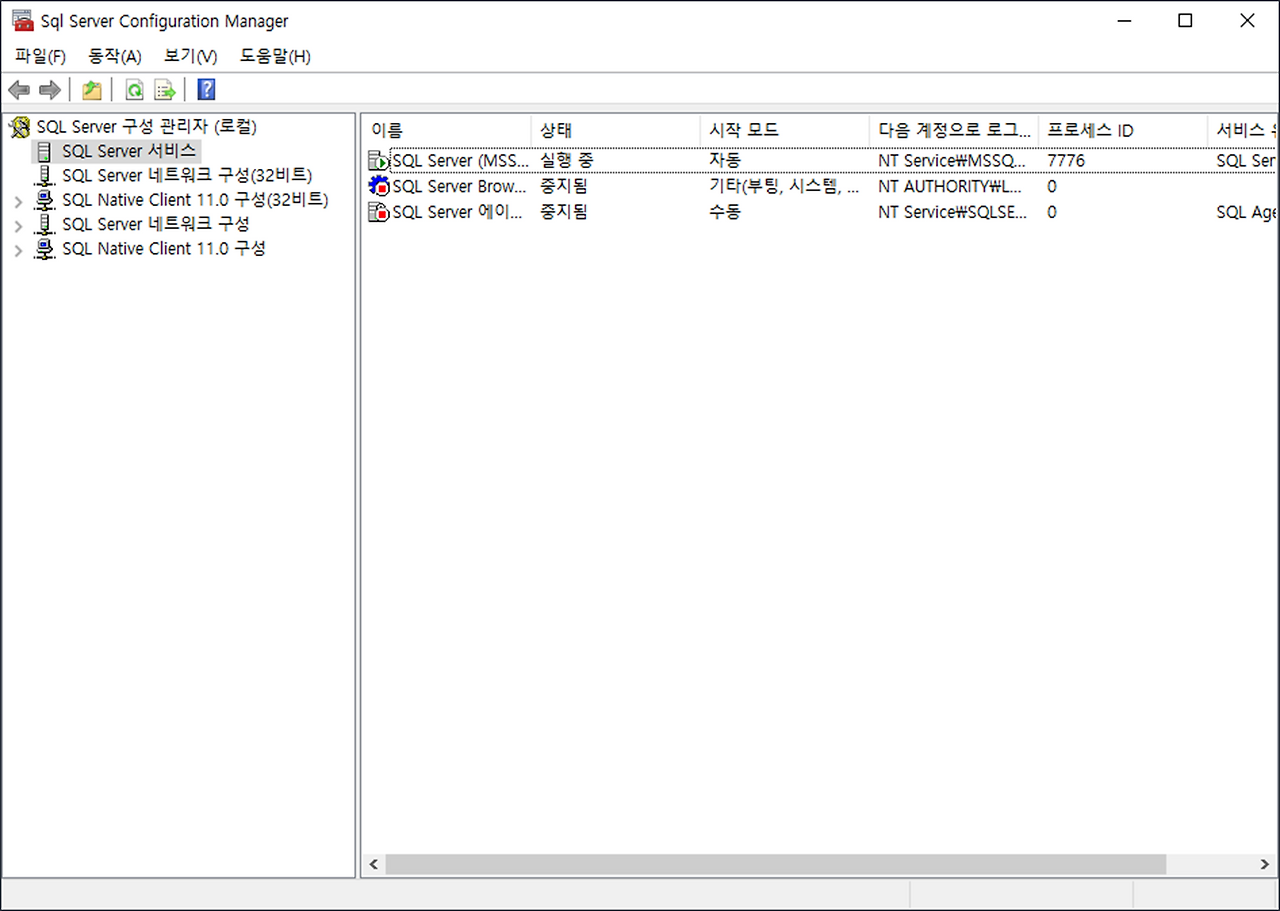This screenshot has height=911, width=1280.
Task: Open the 동작(A) menu
Action: click(113, 56)
